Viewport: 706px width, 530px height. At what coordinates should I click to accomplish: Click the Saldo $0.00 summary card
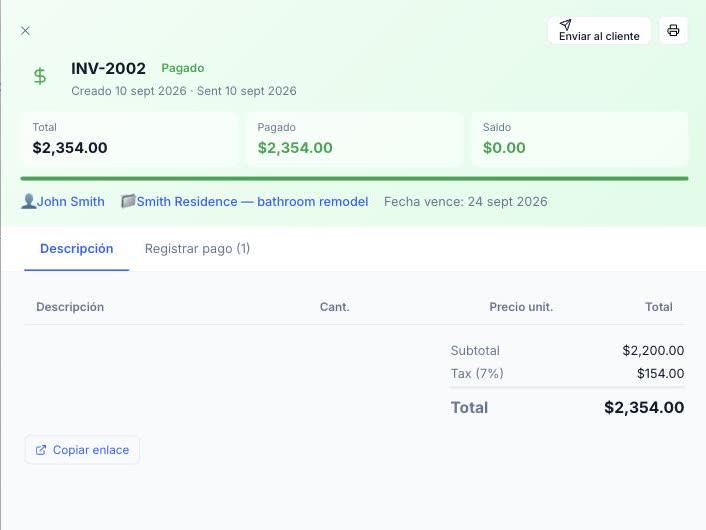(579, 140)
